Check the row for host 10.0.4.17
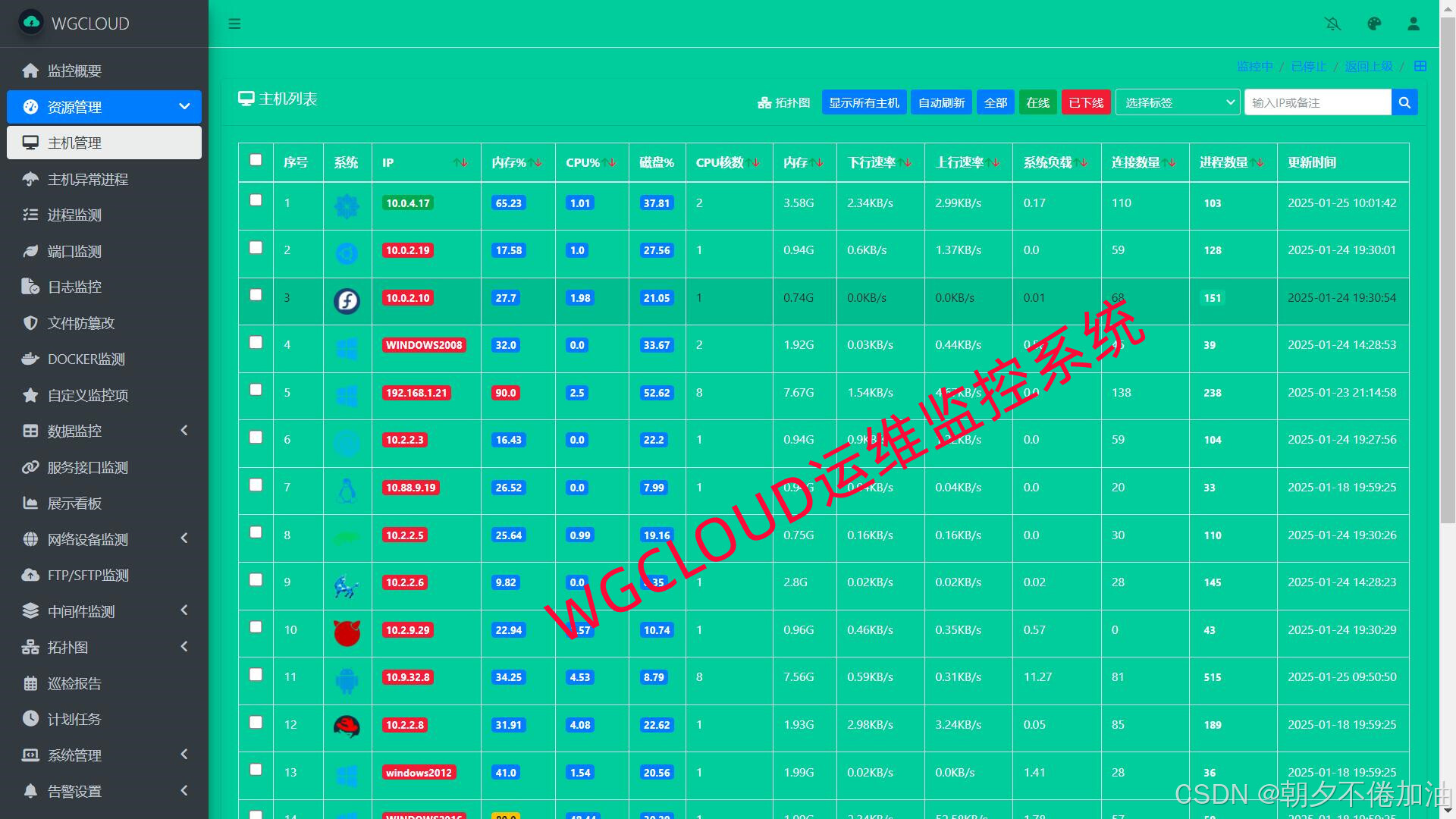 [256, 200]
